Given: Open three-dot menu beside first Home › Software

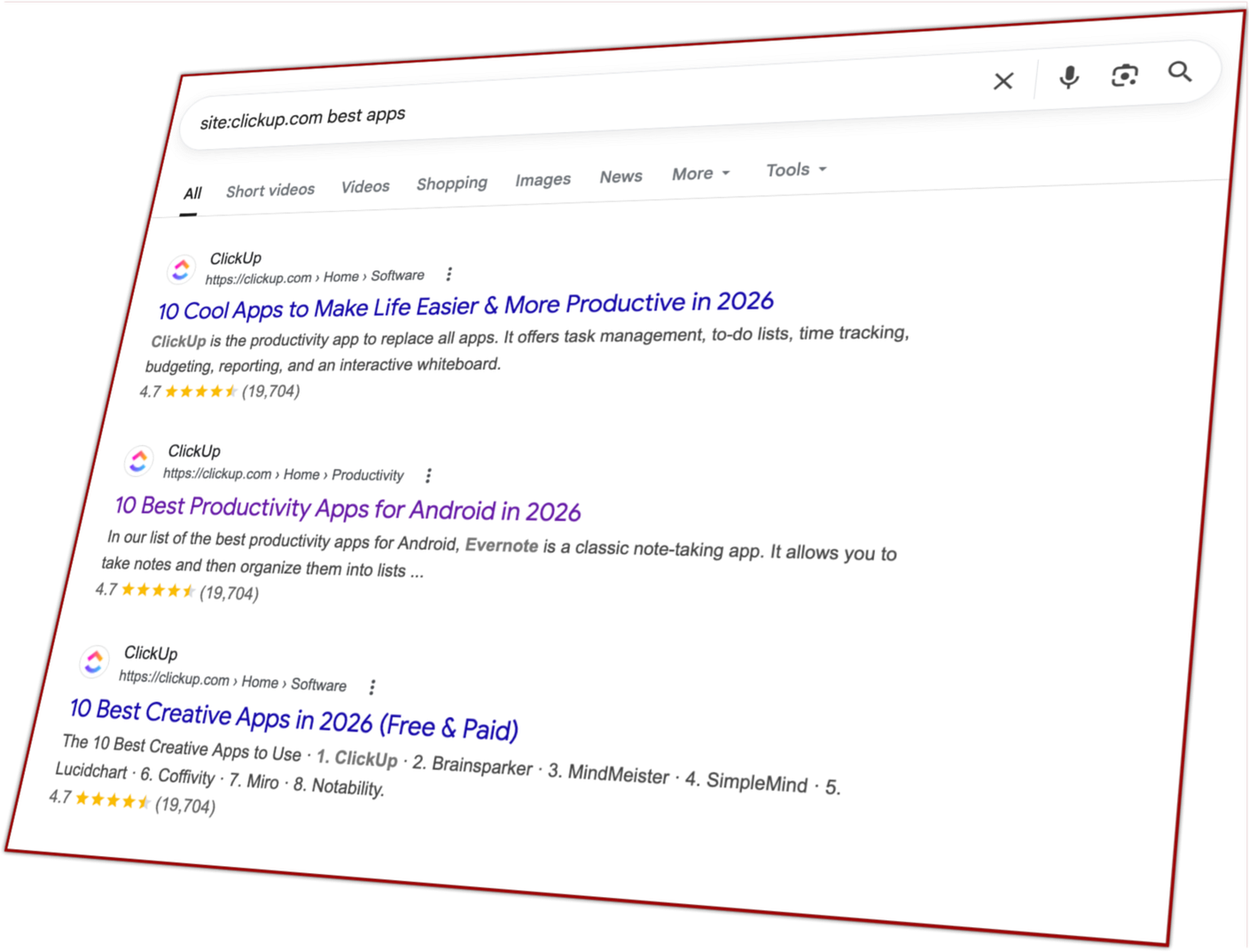Looking at the screenshot, I should click(x=449, y=274).
